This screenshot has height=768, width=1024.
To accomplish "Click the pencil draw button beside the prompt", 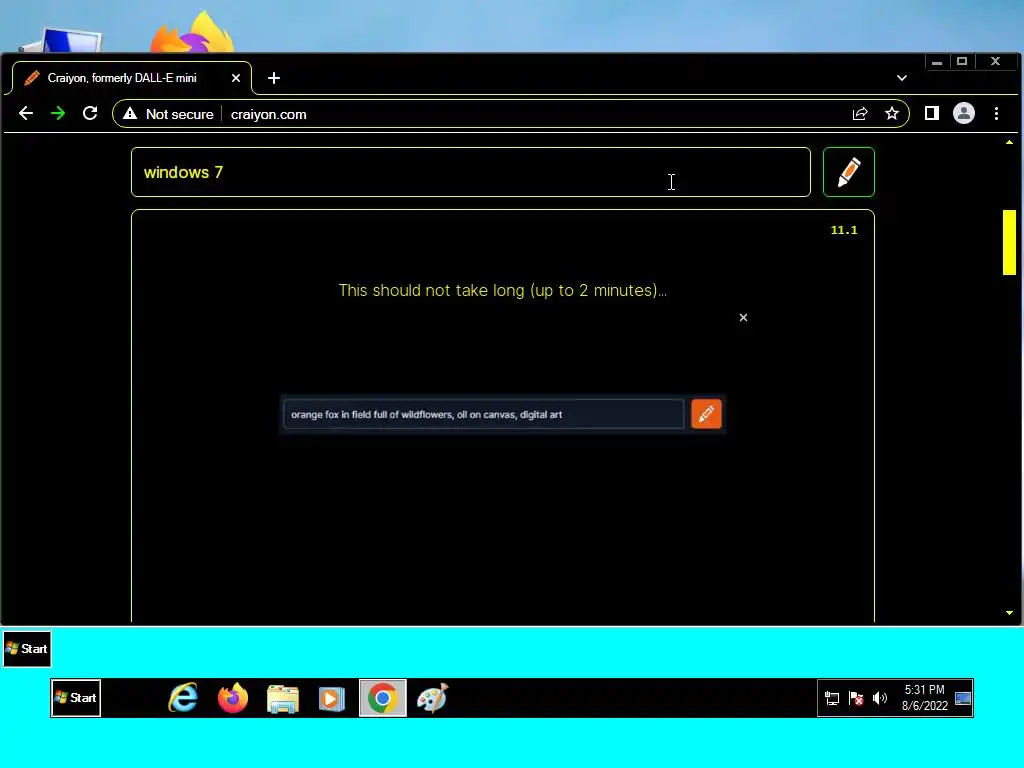I will coord(848,172).
